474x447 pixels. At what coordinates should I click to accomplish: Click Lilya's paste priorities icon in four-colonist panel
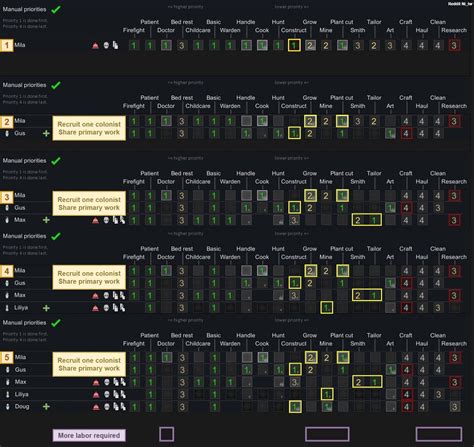click(122, 308)
